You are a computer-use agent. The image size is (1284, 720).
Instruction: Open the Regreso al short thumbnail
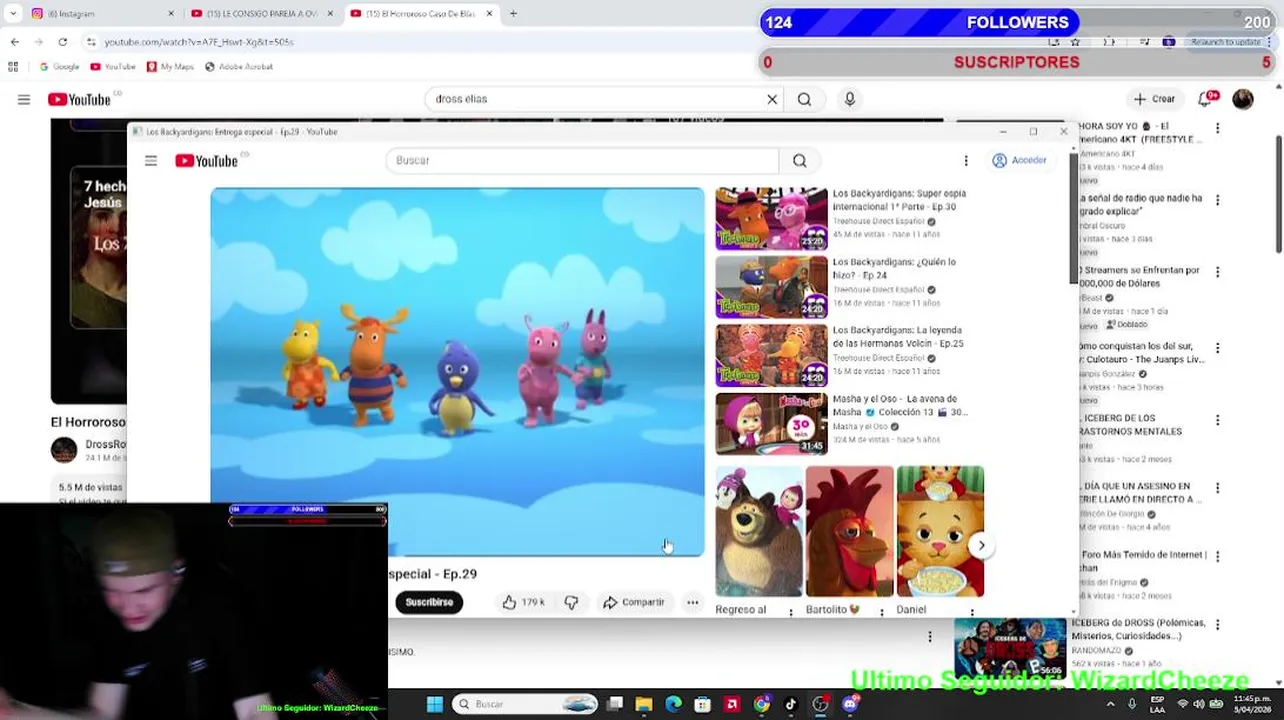(758, 531)
